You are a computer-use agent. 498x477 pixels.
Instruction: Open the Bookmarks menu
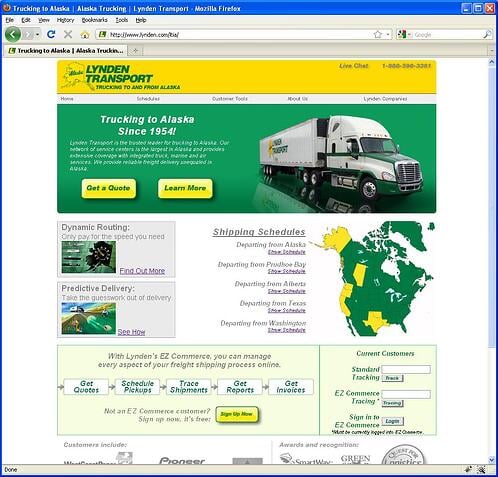(95, 20)
